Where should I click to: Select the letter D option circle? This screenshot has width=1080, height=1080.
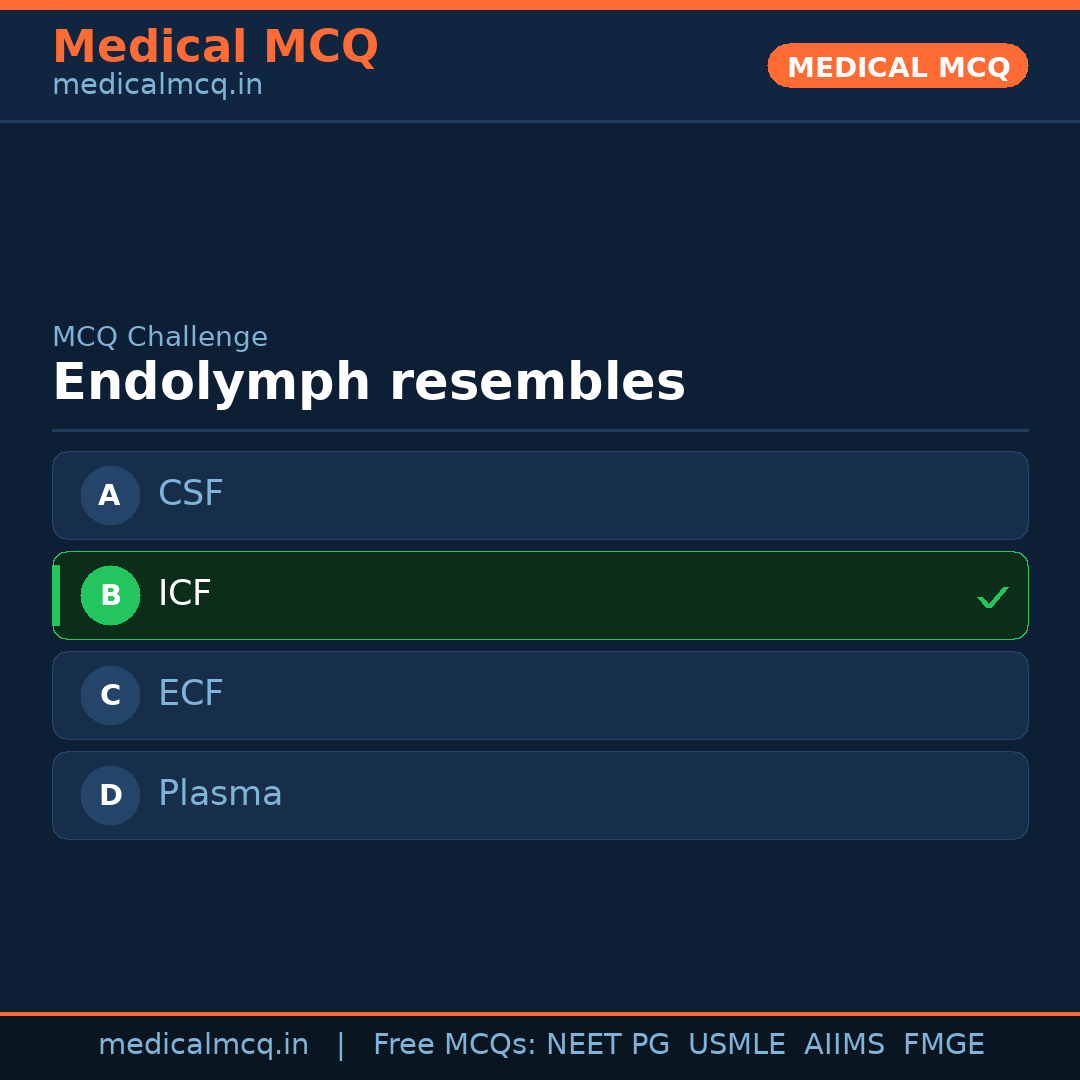click(x=110, y=795)
